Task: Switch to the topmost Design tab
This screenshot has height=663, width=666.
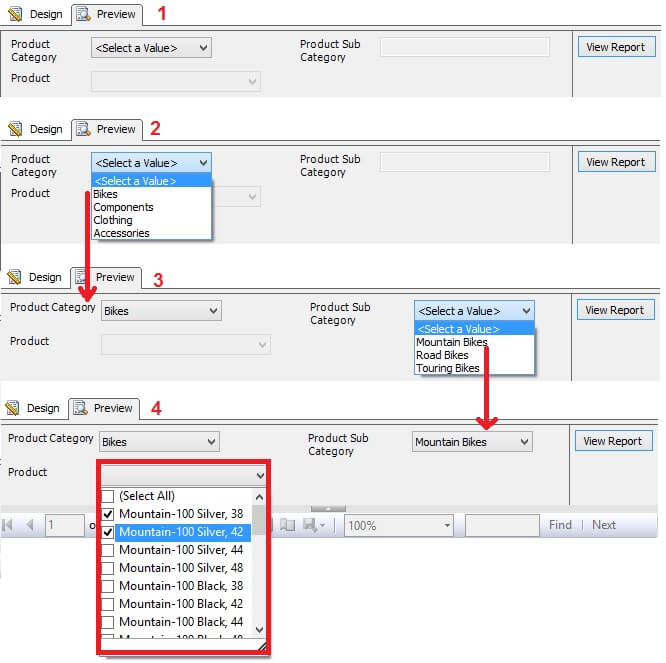Action: (36, 14)
